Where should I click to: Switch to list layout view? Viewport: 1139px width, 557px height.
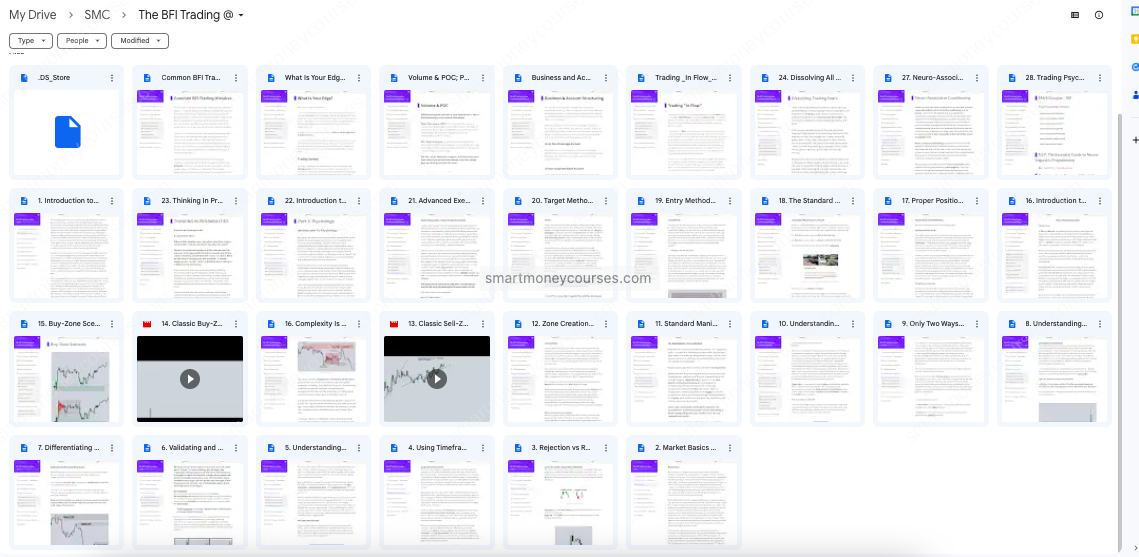tap(1075, 15)
